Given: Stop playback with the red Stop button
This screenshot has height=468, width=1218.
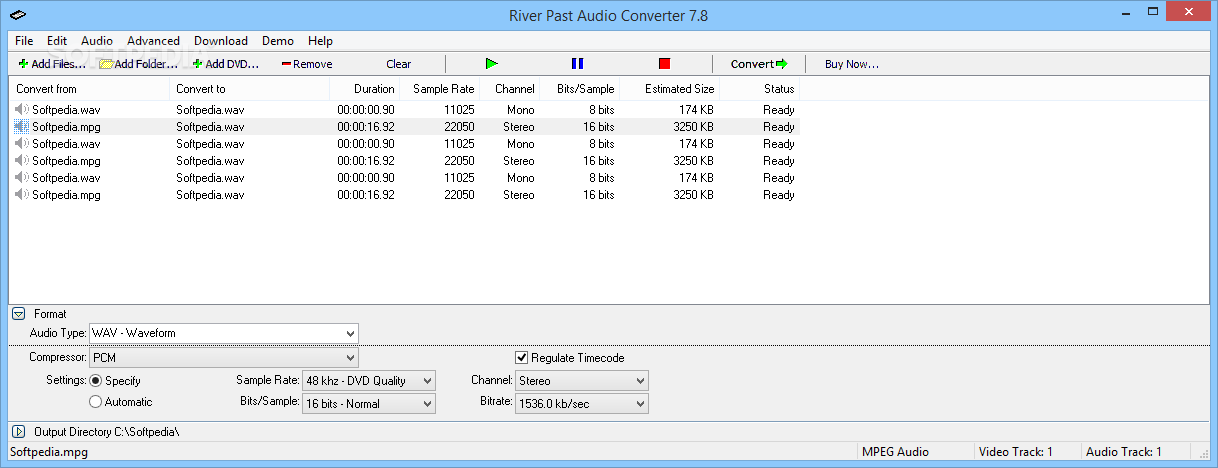Looking at the screenshot, I should [664, 64].
